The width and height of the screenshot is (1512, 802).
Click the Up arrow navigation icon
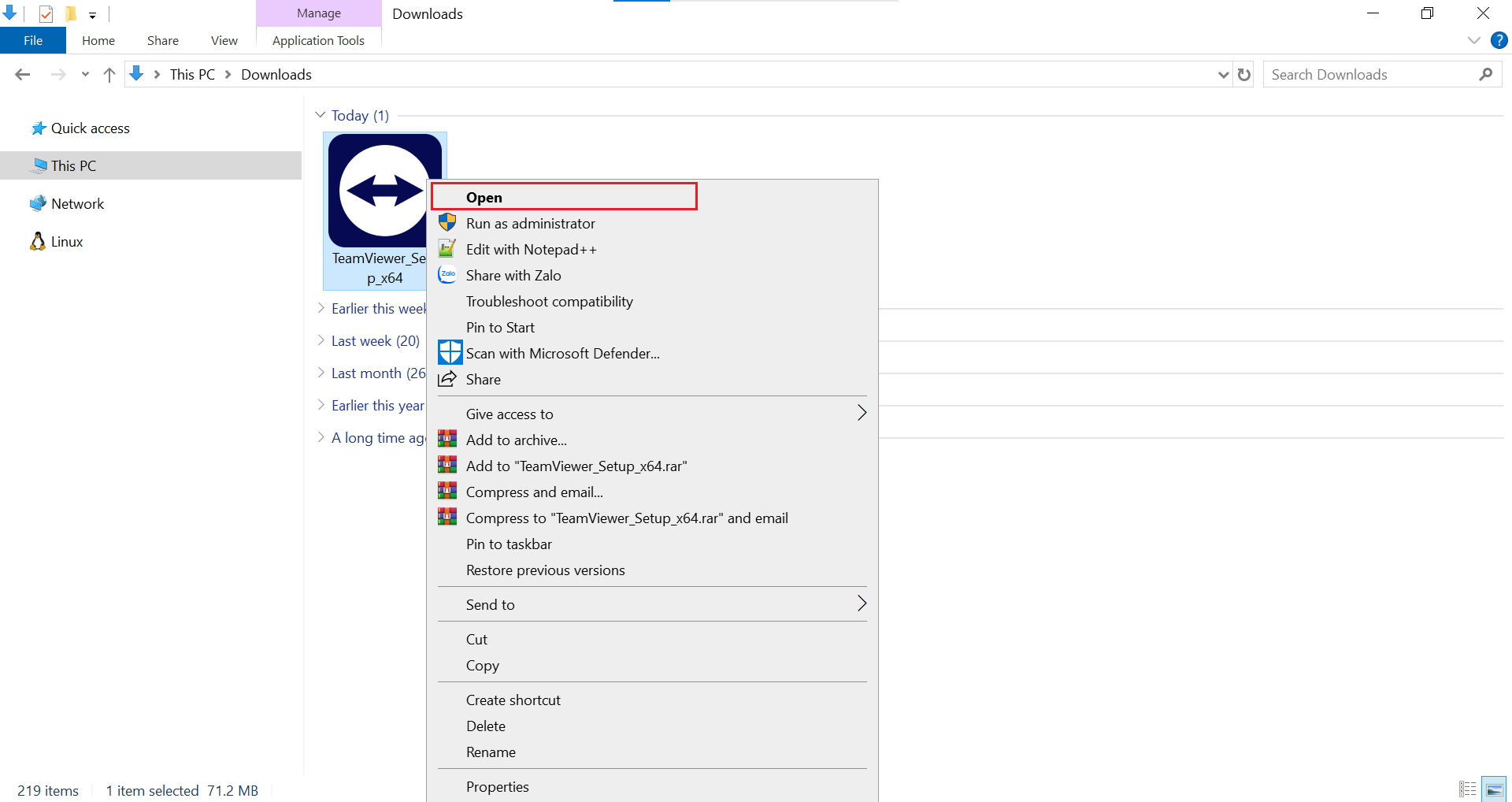pyautogui.click(x=109, y=75)
